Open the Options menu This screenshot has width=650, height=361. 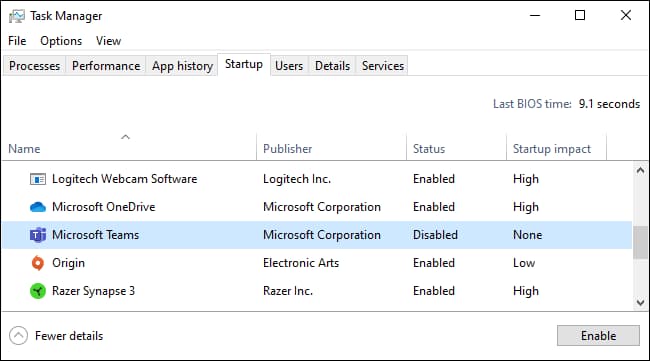click(x=61, y=41)
